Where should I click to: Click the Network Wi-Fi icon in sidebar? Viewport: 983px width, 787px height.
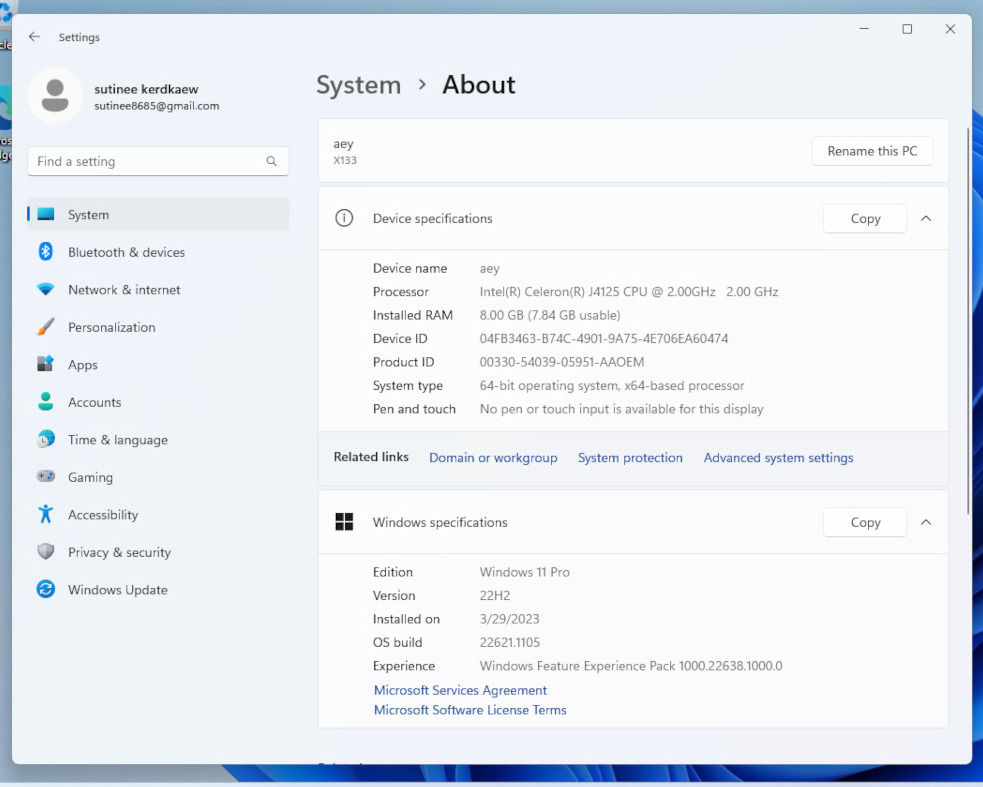point(46,289)
